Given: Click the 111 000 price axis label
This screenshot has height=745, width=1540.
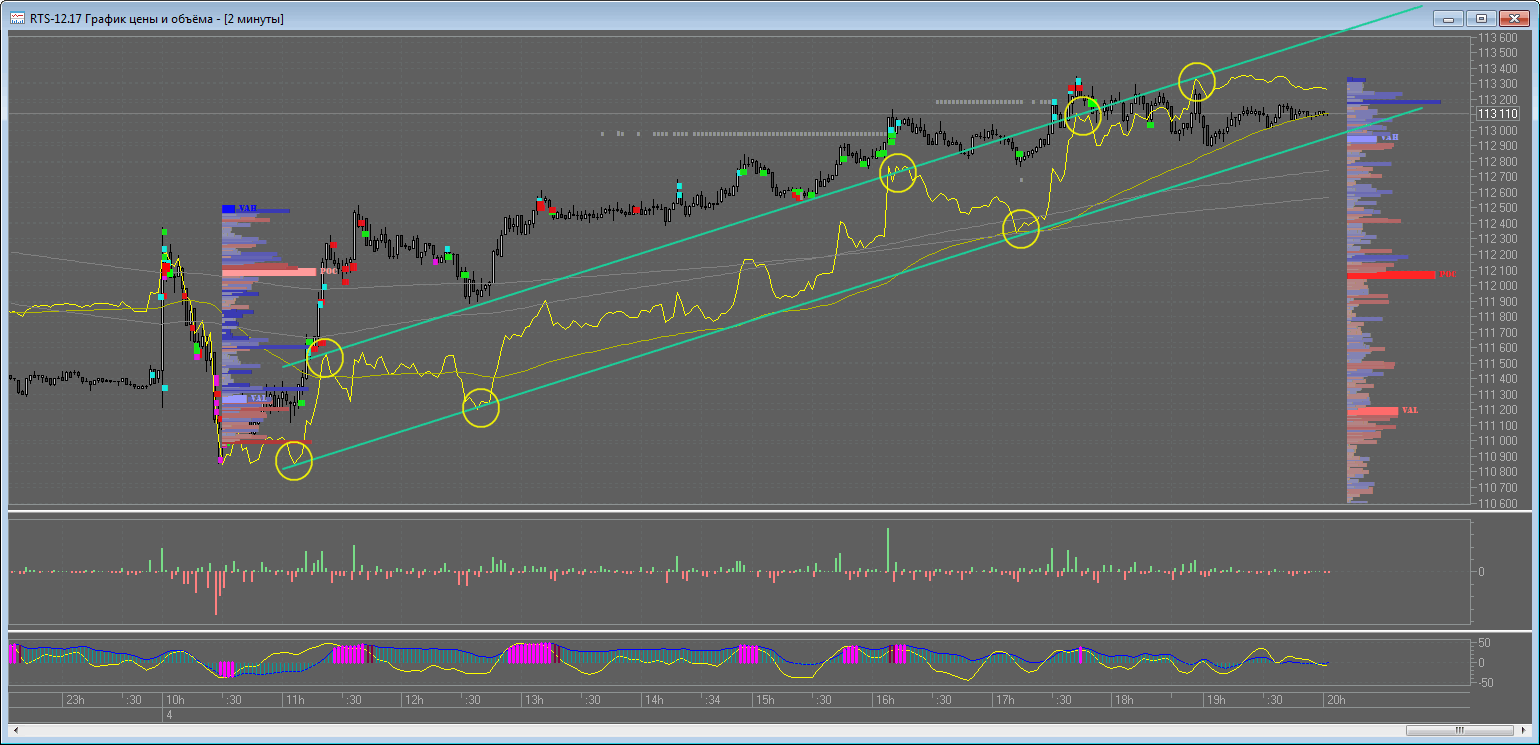Looking at the screenshot, I should pos(1498,441).
